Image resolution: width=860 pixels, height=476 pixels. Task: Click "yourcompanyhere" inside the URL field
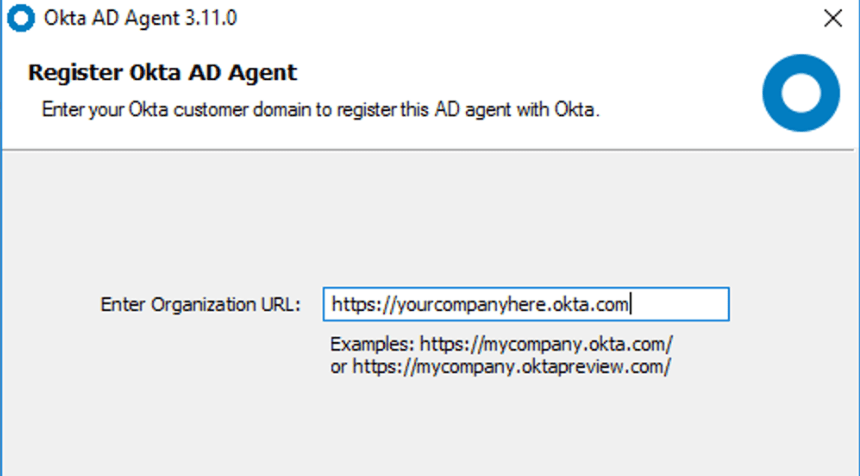pos(472,304)
